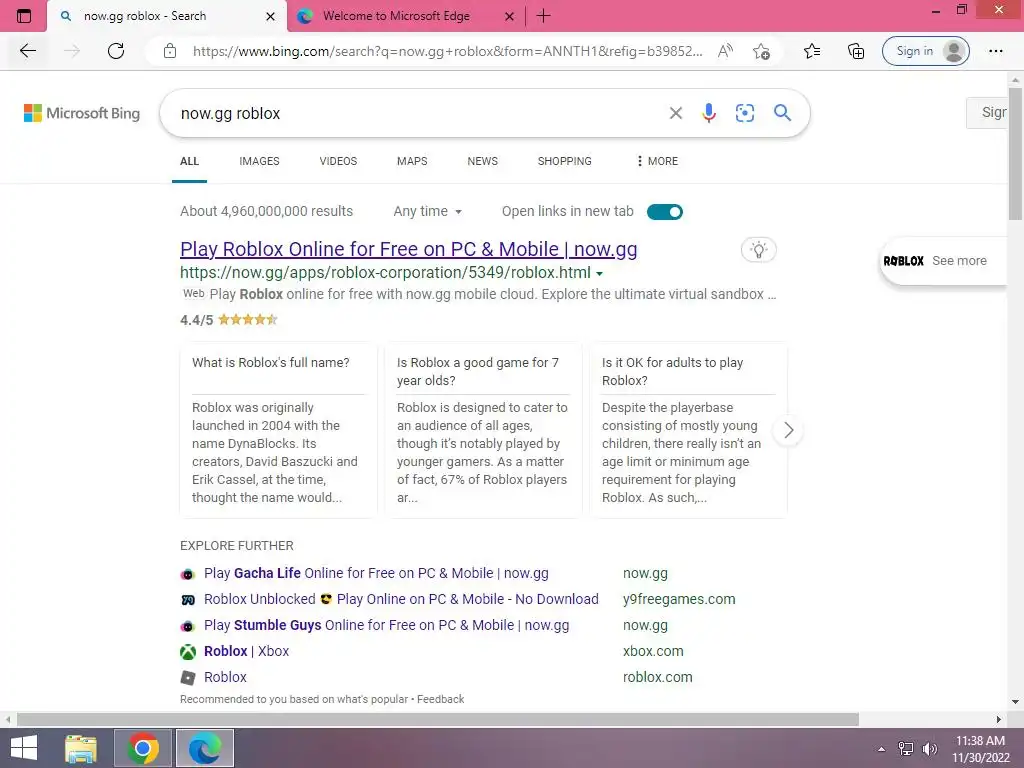Open the MORE search categories menu

657,161
